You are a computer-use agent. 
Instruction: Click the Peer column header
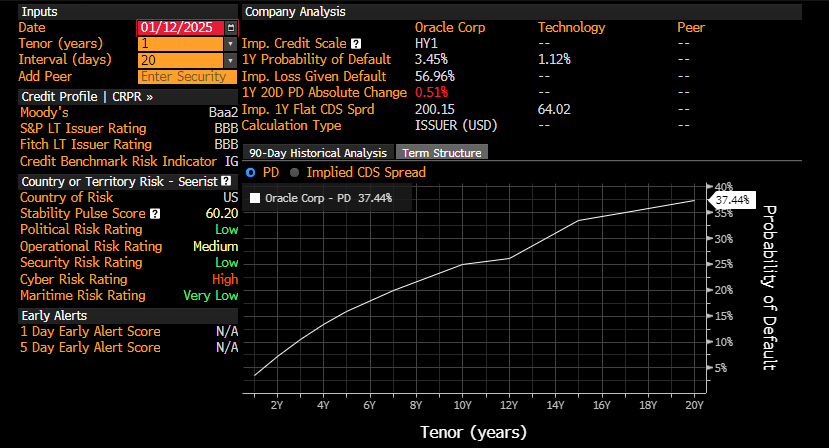690,28
